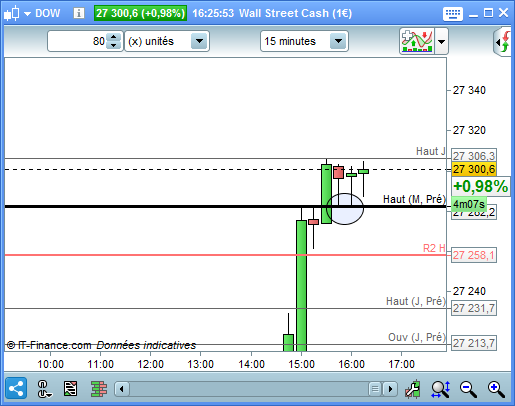
Task: Zoom out with the minus magnifier
Action: point(468,389)
